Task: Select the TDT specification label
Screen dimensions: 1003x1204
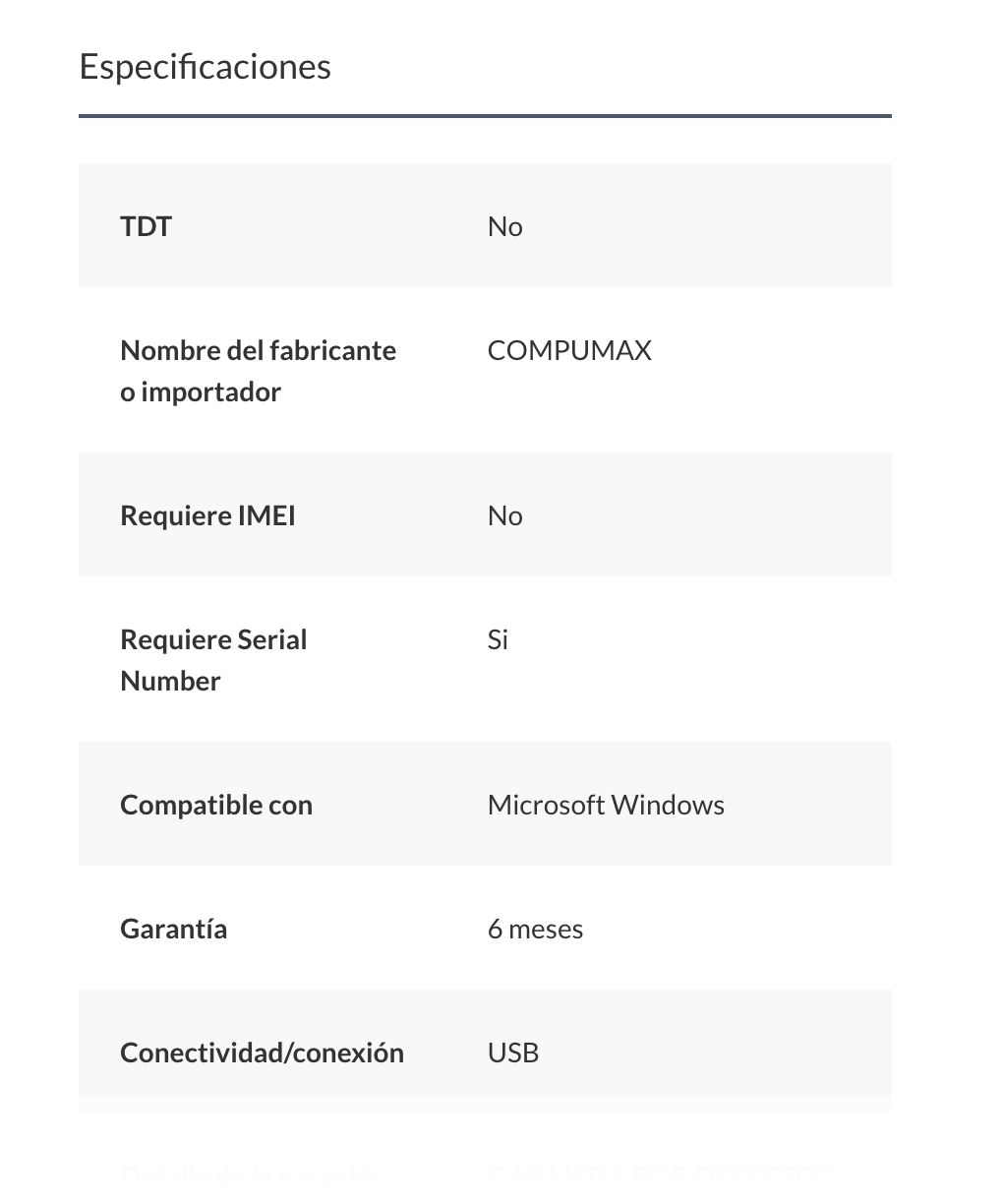Action: 146,226
